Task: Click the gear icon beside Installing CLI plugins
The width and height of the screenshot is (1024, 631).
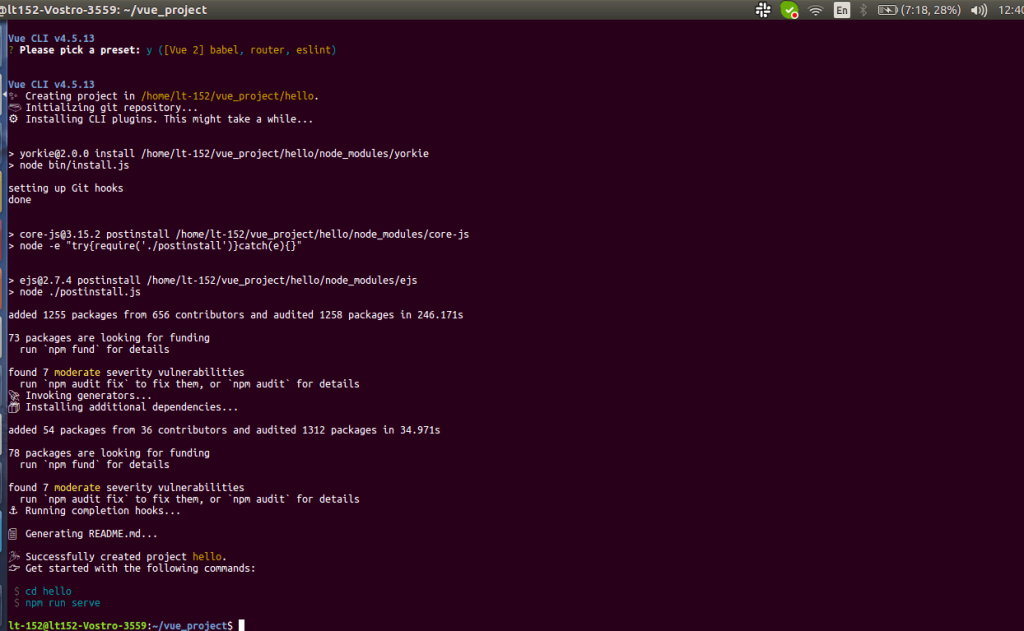Action: 13,119
